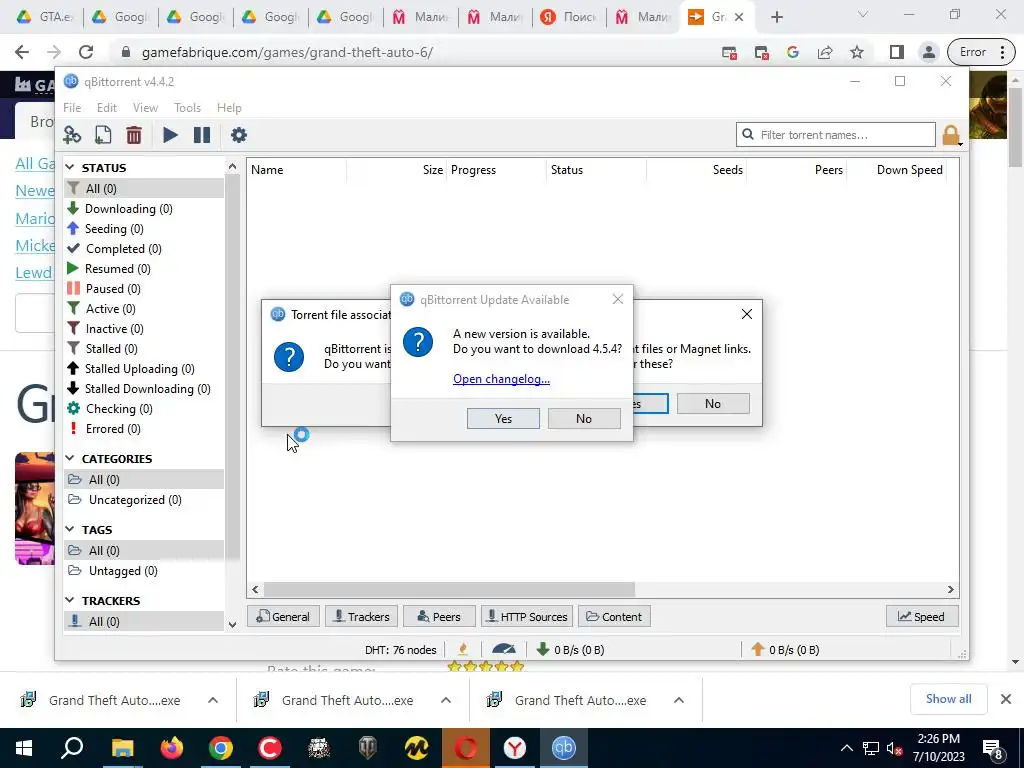Open the Tools menu
This screenshot has height=768, width=1024.
click(187, 108)
